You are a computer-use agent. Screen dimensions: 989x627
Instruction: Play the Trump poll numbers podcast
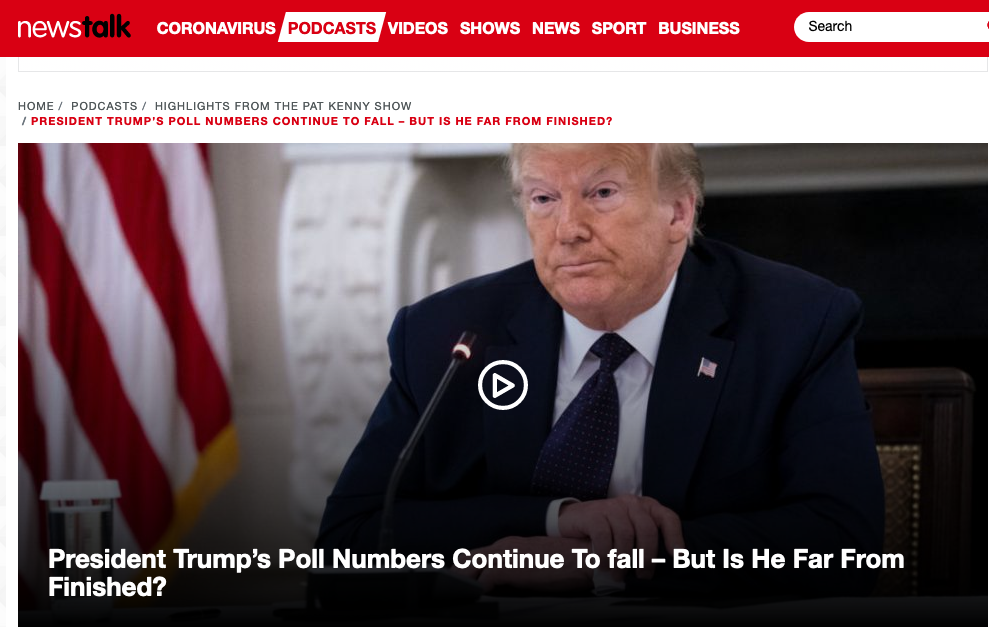tap(503, 385)
